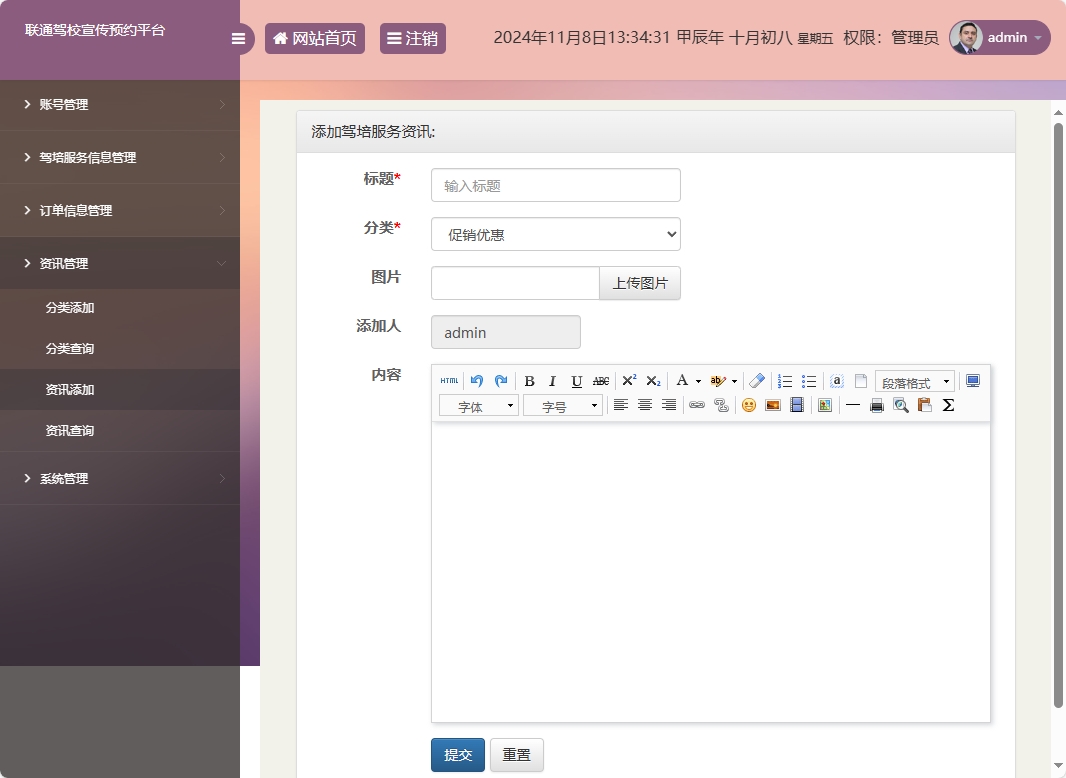1066x778 pixels.
Task: Select the insert formula Σ icon
Action: [947, 405]
